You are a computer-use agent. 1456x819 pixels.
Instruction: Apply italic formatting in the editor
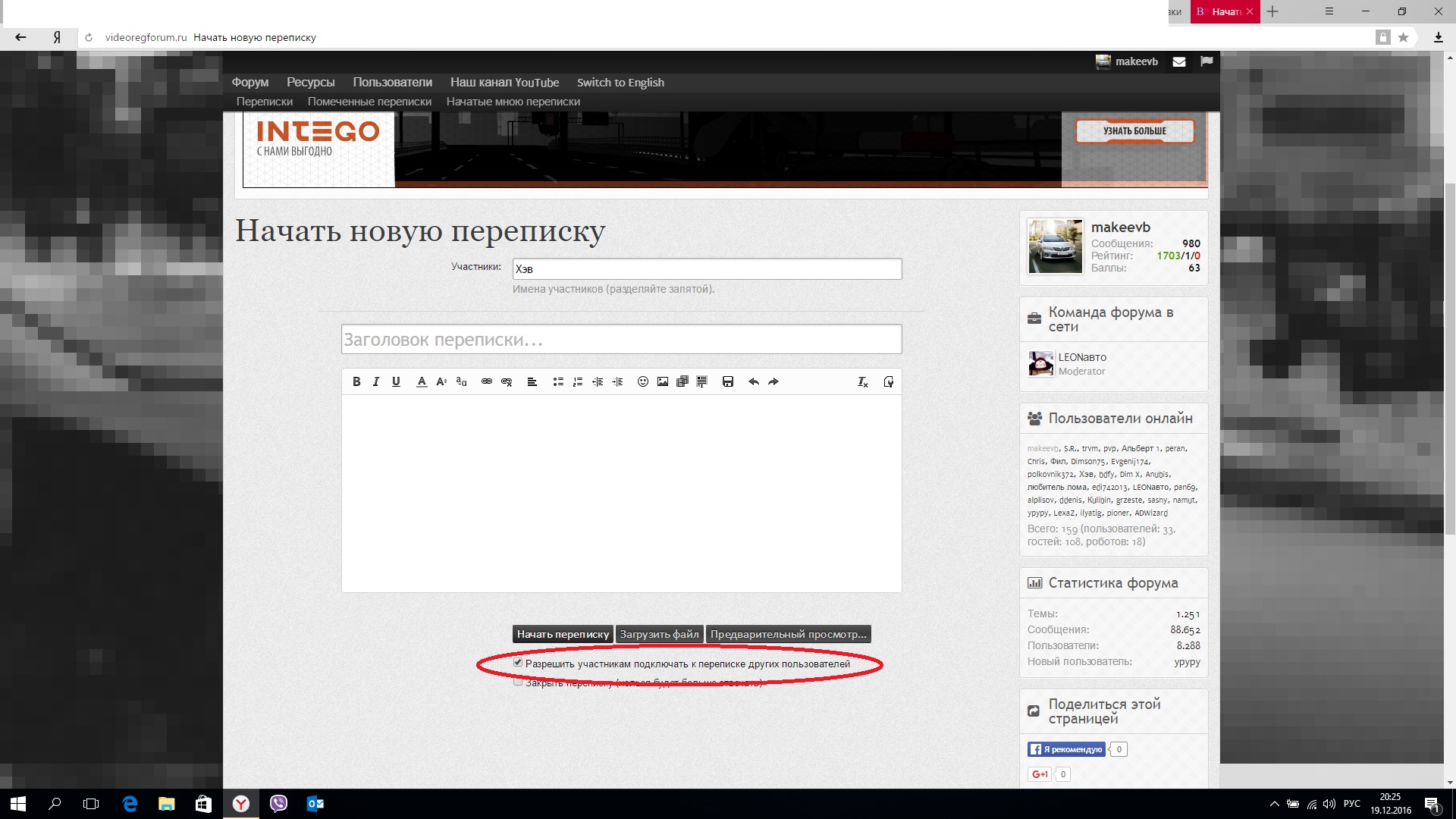tap(376, 382)
